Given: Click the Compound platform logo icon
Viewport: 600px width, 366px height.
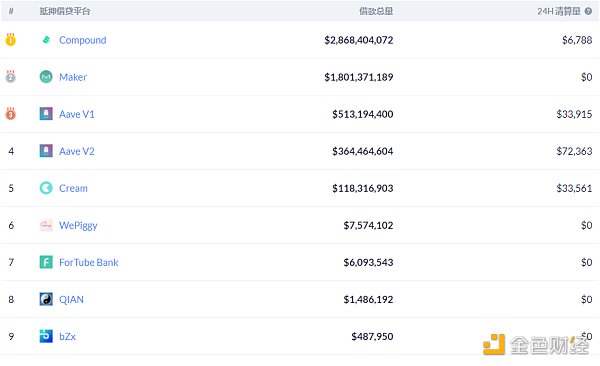Looking at the screenshot, I should click(46, 40).
